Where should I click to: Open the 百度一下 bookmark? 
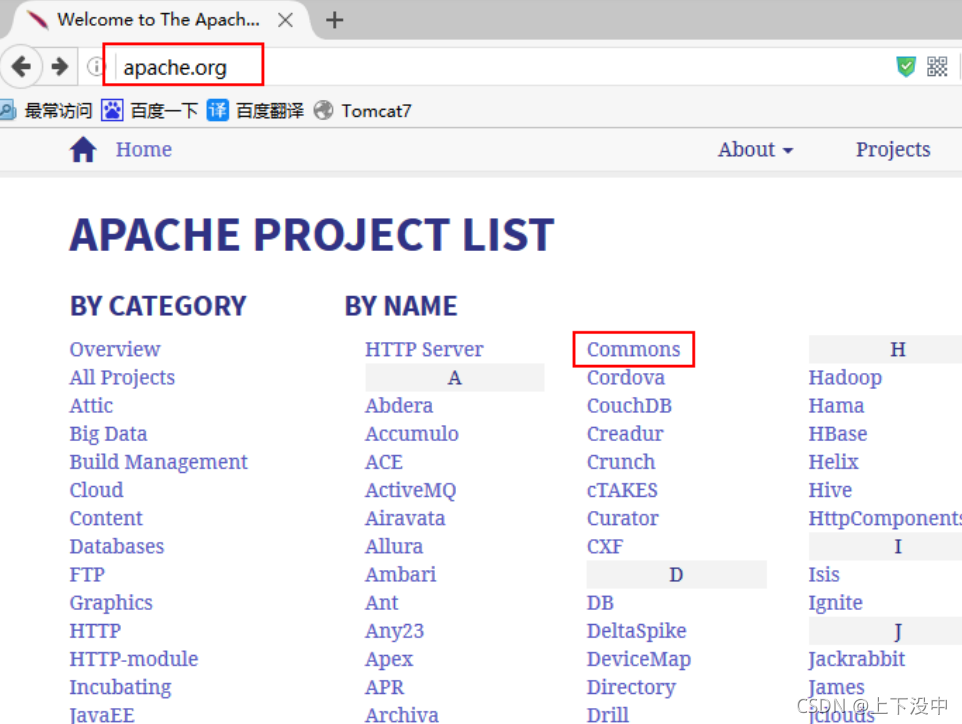pos(149,111)
